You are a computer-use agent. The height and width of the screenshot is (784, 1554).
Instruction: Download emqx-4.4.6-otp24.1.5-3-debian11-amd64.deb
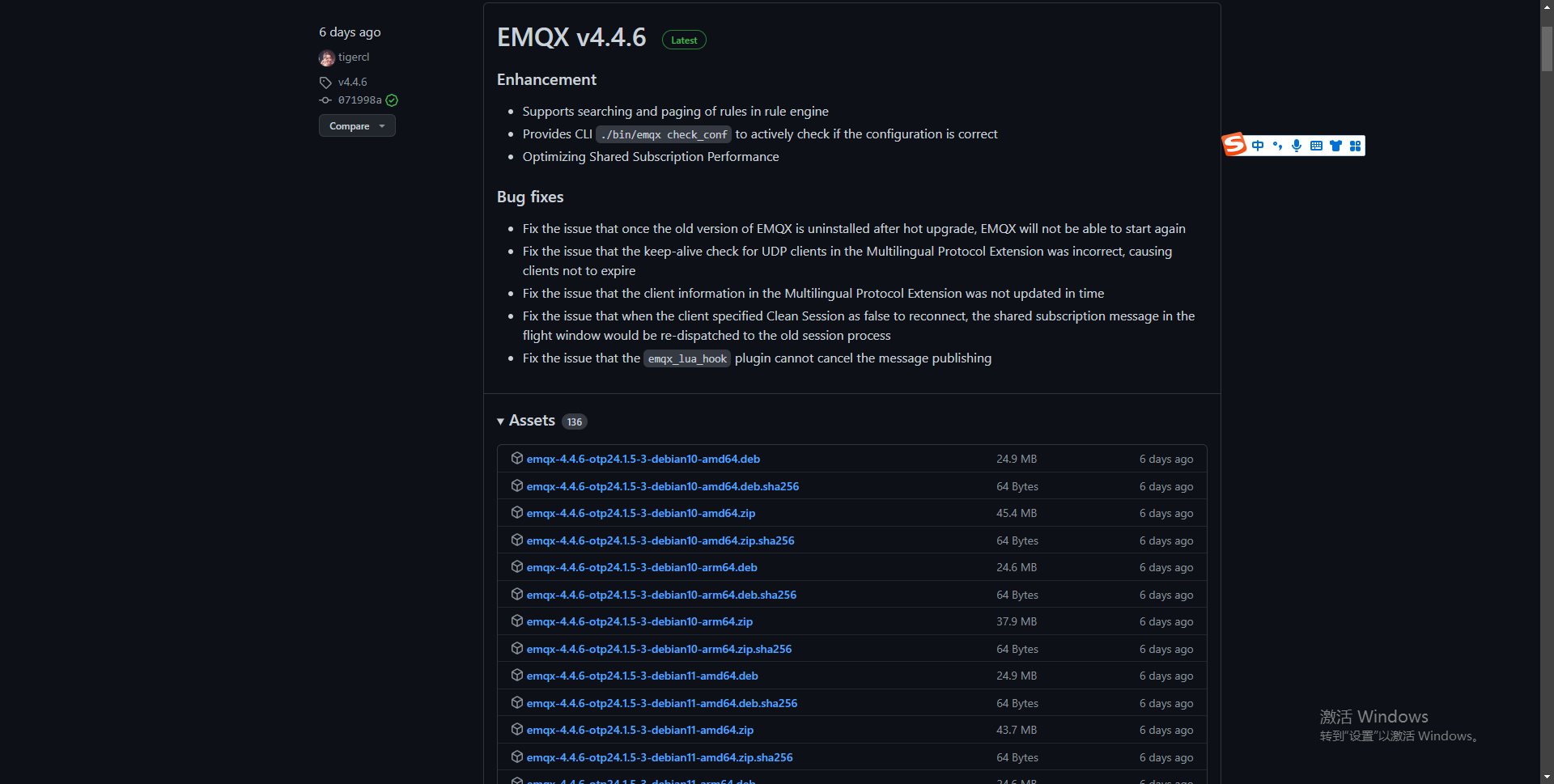click(643, 676)
